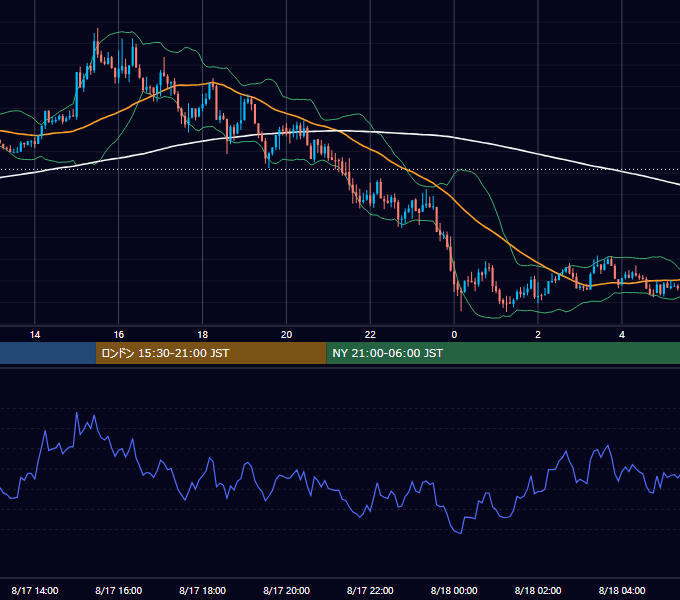
Task: Click the 18 hour axis label
Action: (203, 335)
